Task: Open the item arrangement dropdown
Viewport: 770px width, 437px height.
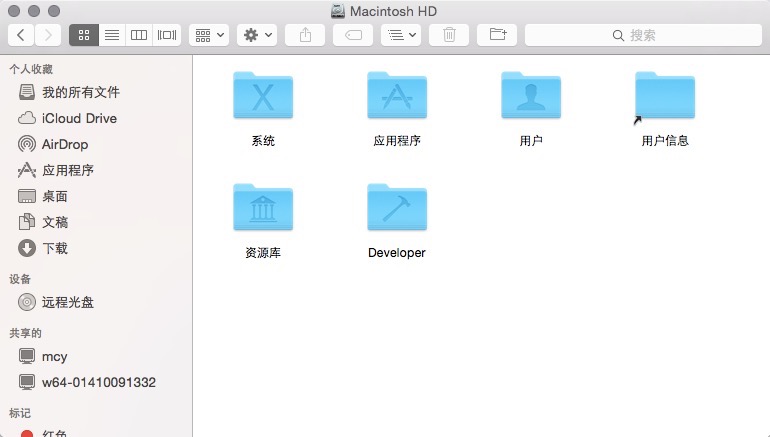Action: pos(209,35)
